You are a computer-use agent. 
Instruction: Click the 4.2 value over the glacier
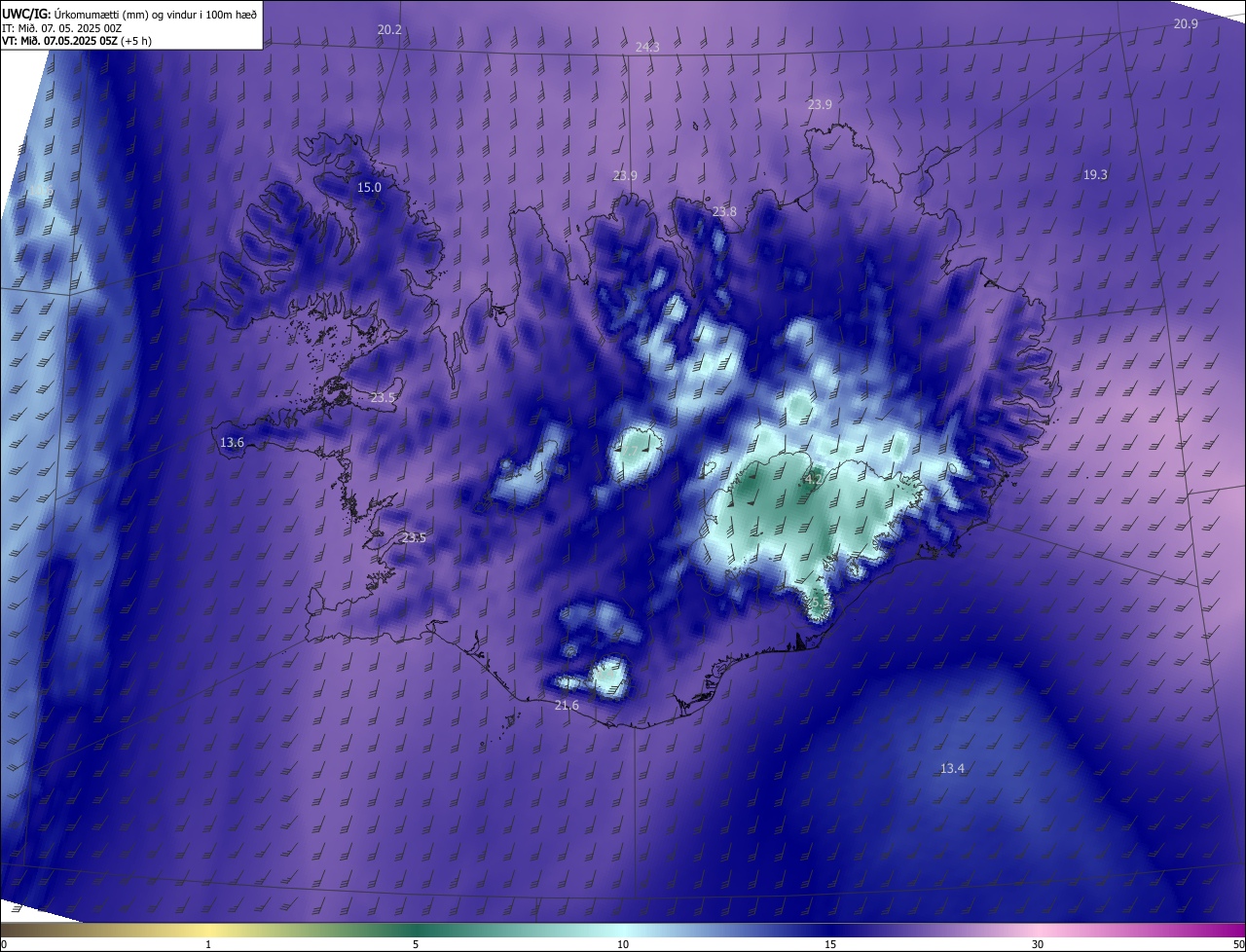814,480
